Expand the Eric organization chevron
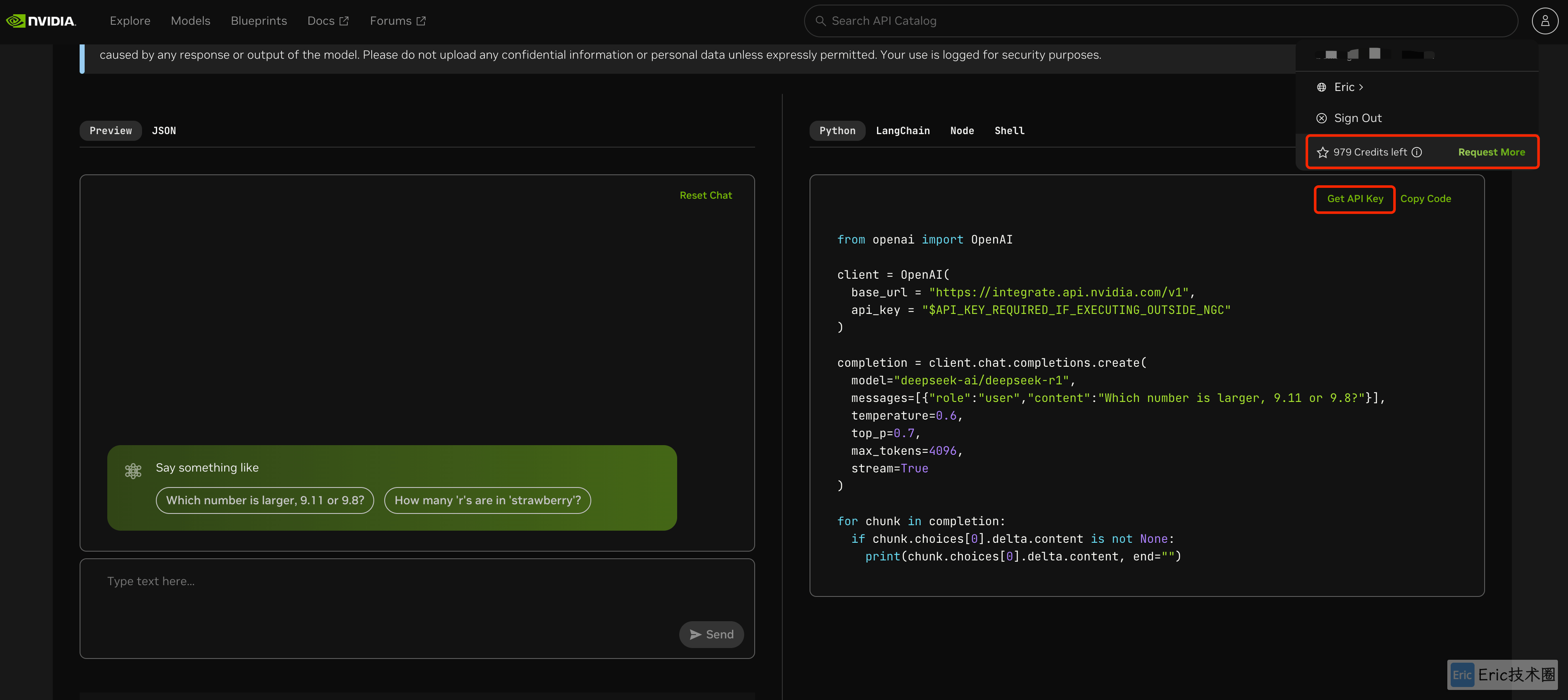The image size is (1568, 700). (1361, 87)
